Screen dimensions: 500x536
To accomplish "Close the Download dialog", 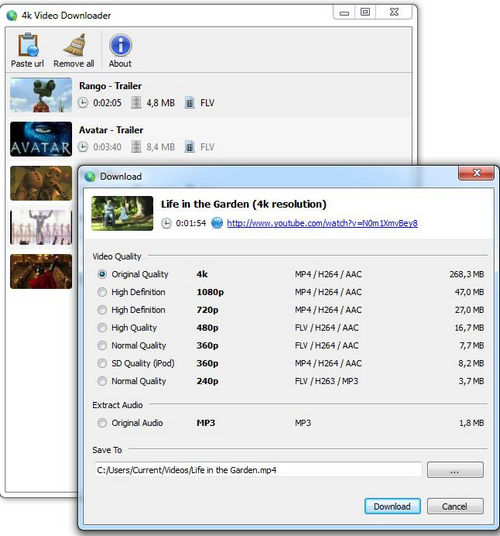I will coord(476,173).
